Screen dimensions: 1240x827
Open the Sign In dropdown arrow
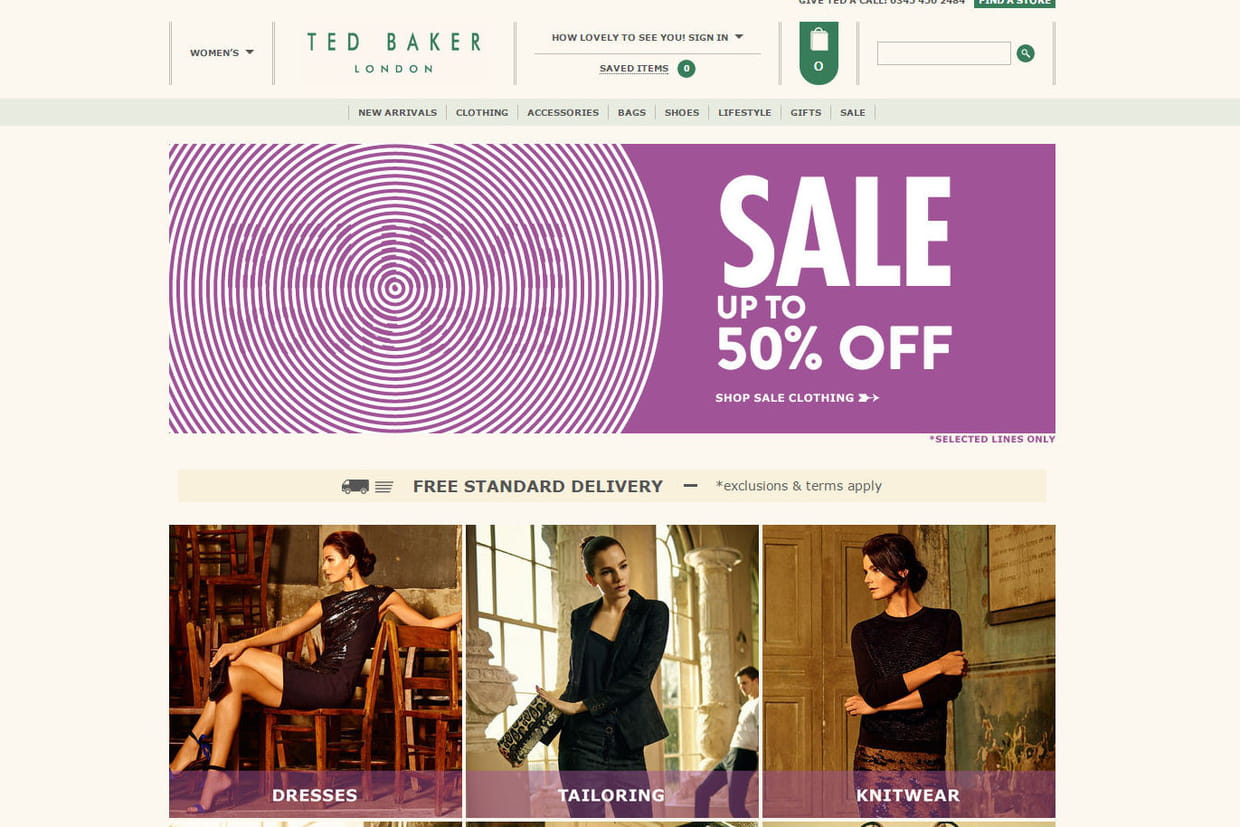point(739,37)
